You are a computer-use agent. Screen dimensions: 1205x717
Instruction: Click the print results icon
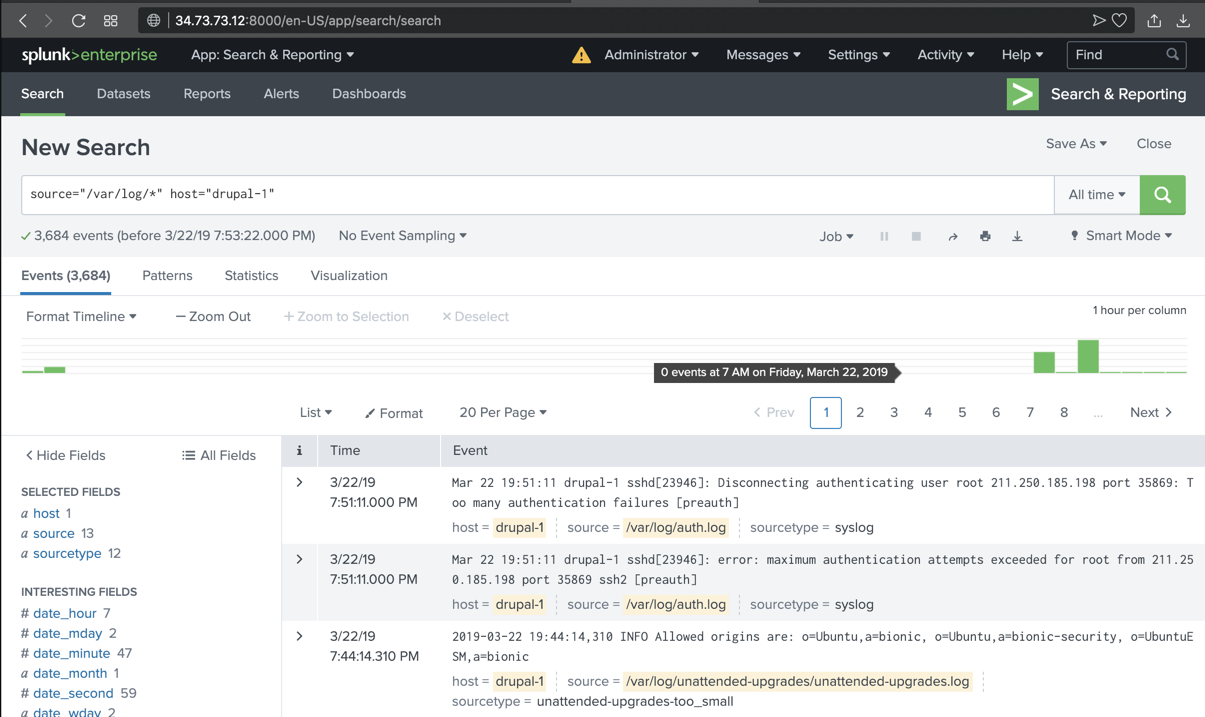click(x=985, y=237)
